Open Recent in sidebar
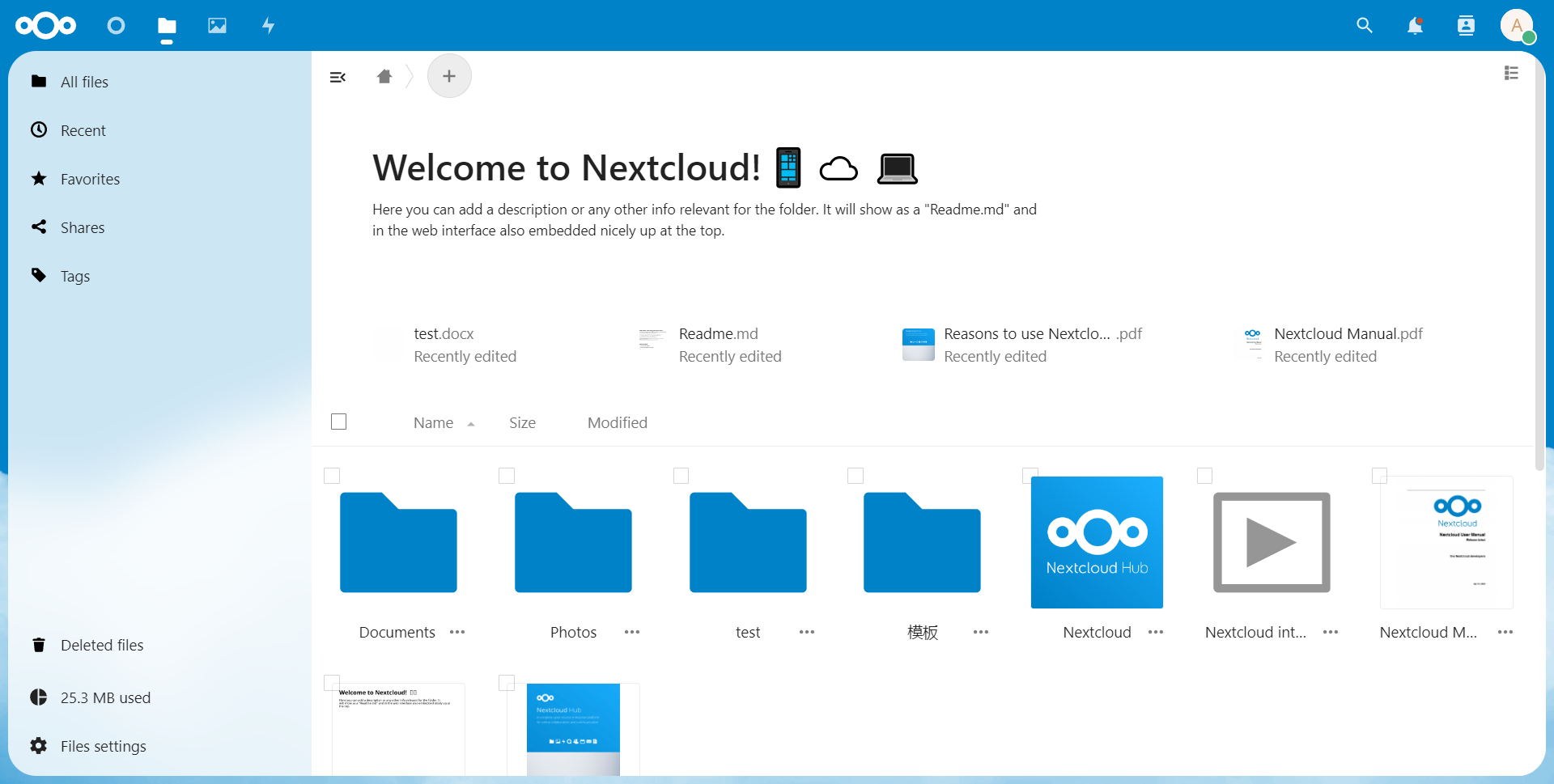 tap(159, 130)
